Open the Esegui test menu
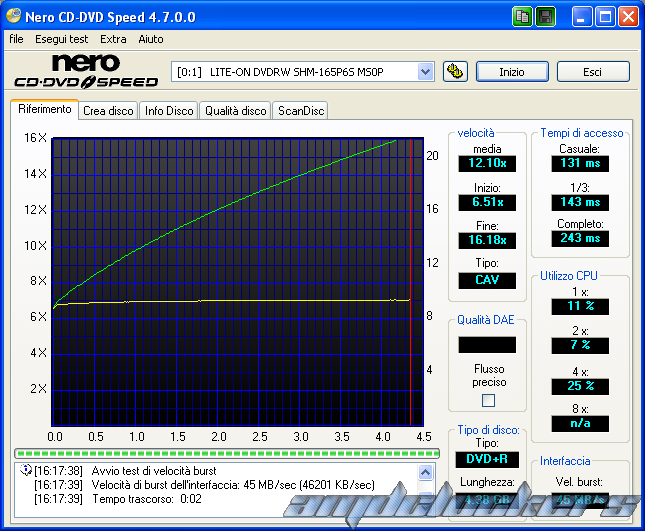Screen dimensions: 645x531 (x=62, y=39)
